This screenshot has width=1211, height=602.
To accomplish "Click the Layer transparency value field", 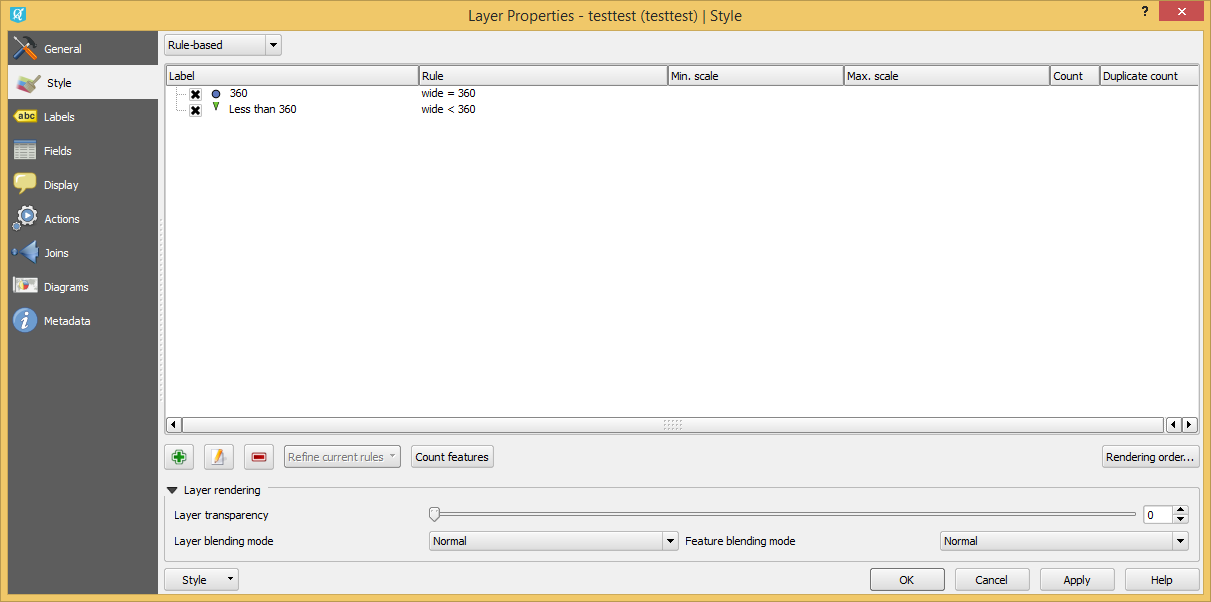I will coord(1157,515).
